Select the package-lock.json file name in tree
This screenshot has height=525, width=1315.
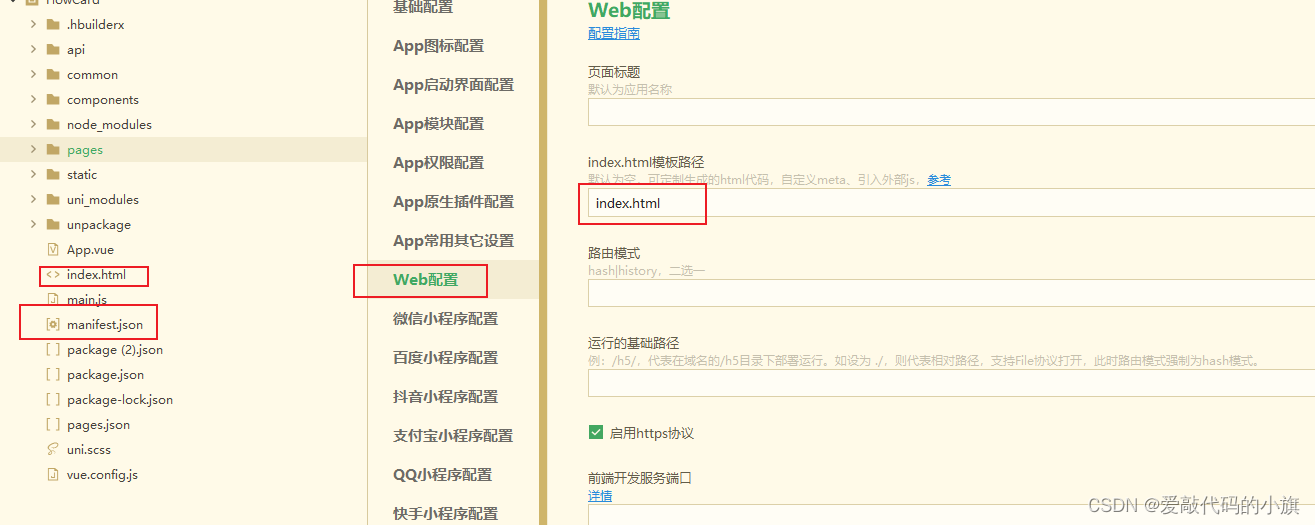click(x=120, y=399)
